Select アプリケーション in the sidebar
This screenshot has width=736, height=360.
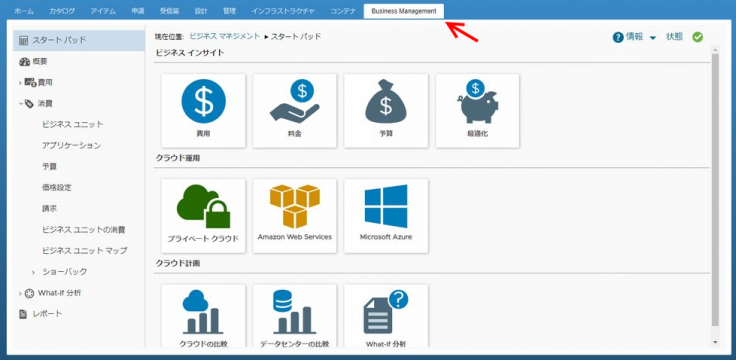point(71,146)
